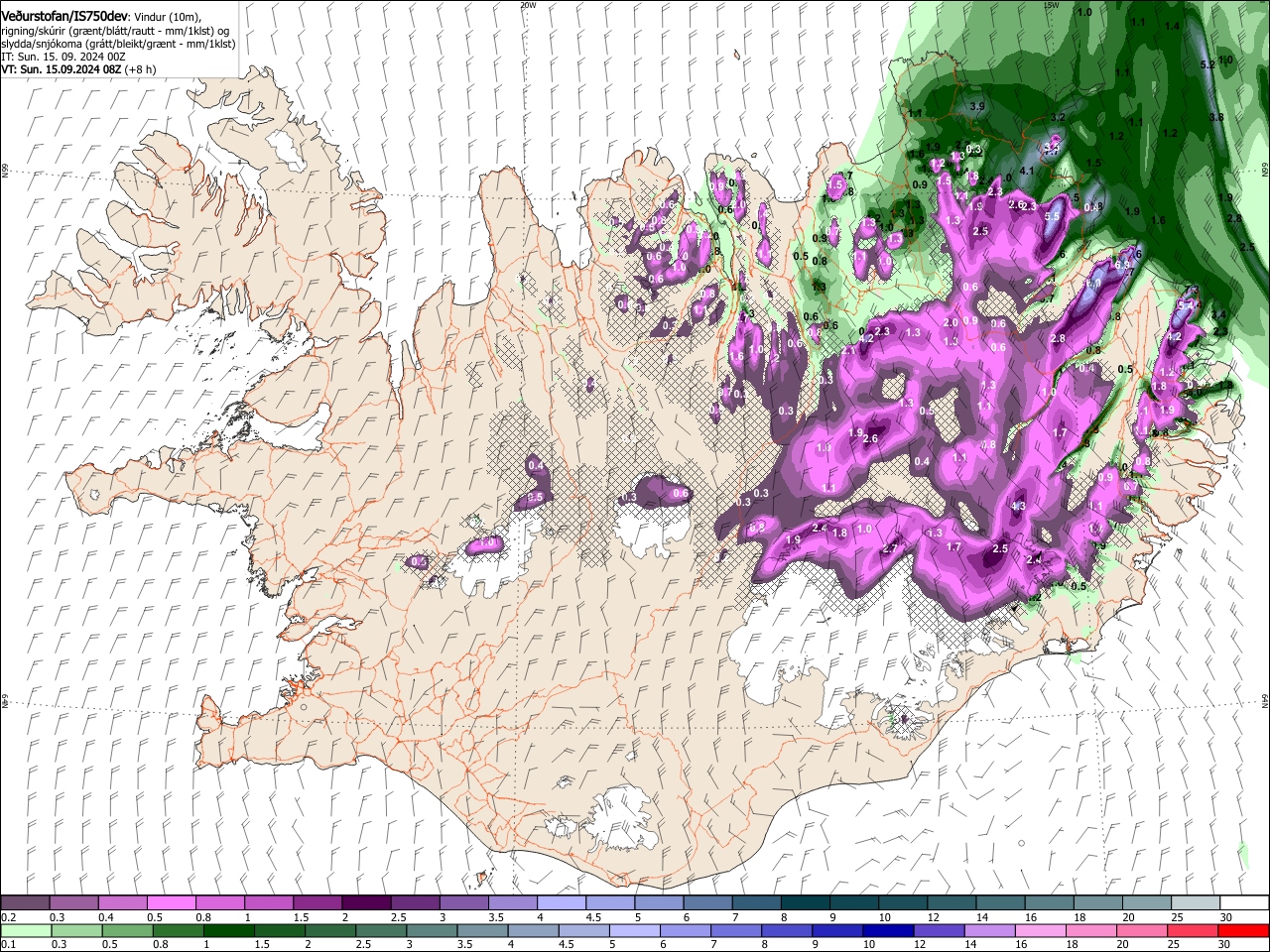Click the 'IT: Sun. 15. 09. 2024 00Z' initial time line
The width and height of the screenshot is (1270, 952).
point(63,57)
